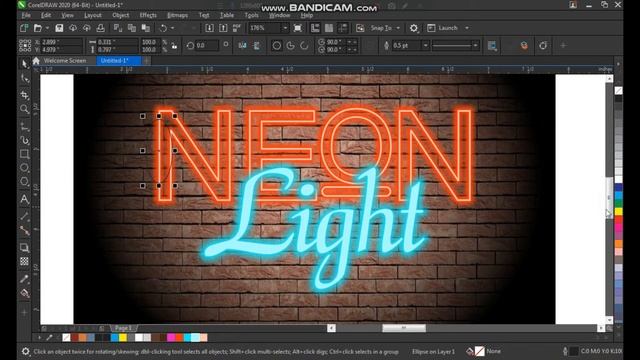640x360 pixels.
Task: Select the Drop Shadow tool
Action: point(24,247)
